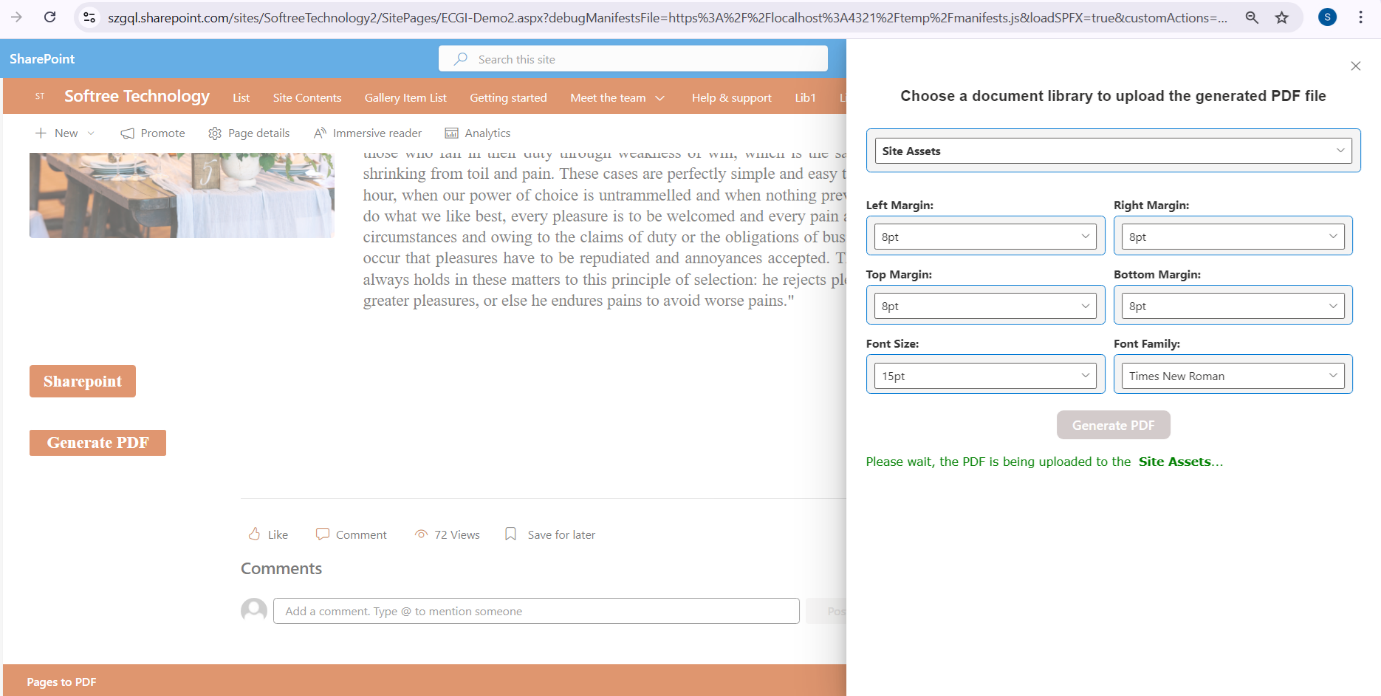The width and height of the screenshot is (1381, 696).
Task: Open the Bottom Margin dropdown
Action: click(1233, 306)
